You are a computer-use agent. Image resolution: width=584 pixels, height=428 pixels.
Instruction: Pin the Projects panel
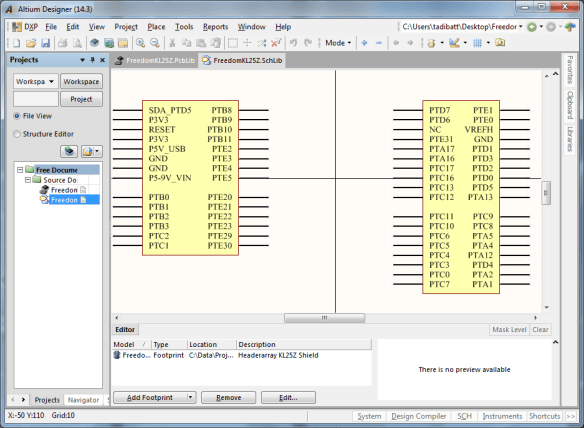tap(92, 60)
